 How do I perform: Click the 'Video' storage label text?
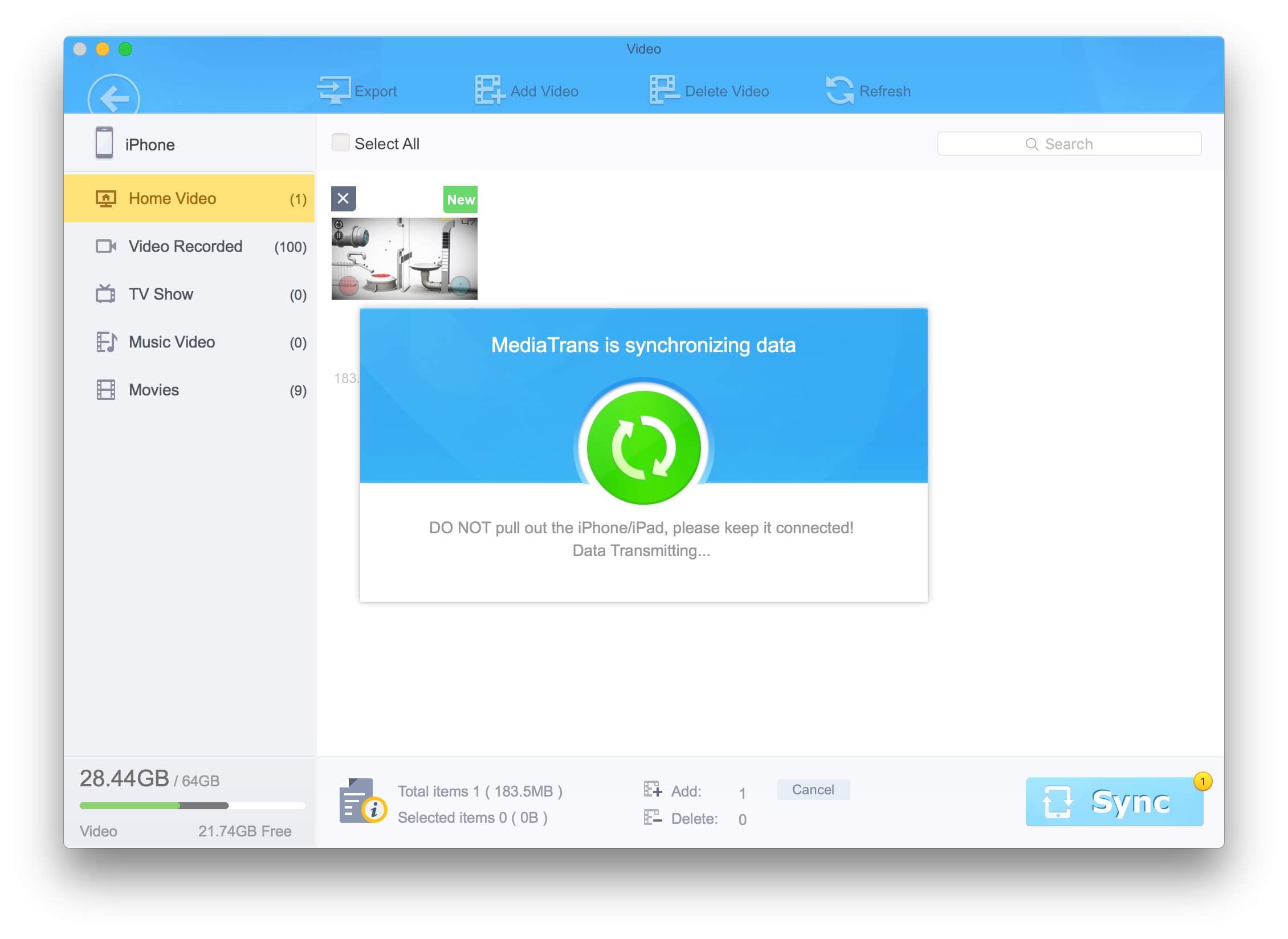pyautogui.click(x=99, y=831)
